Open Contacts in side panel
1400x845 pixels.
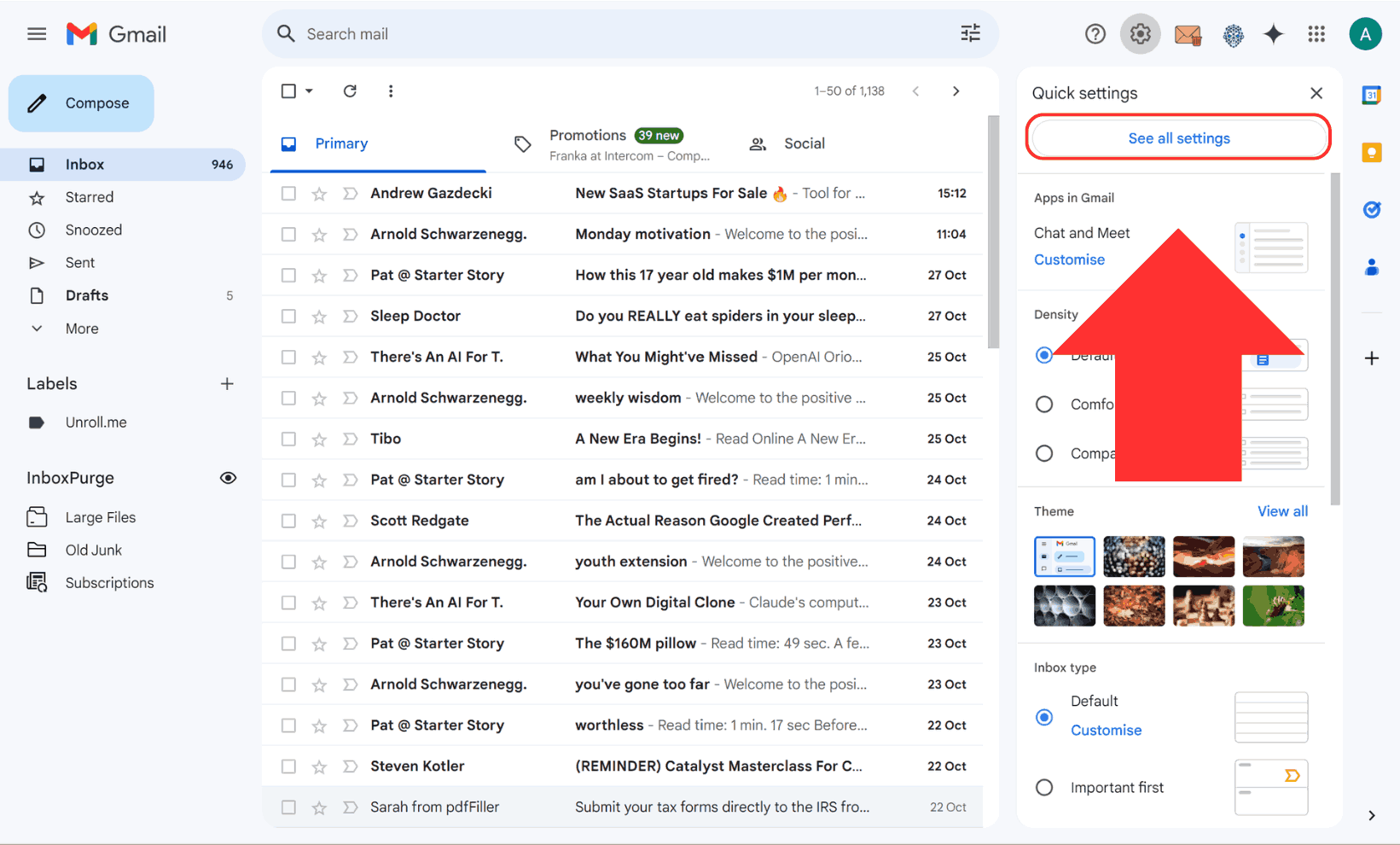pos(1372,267)
